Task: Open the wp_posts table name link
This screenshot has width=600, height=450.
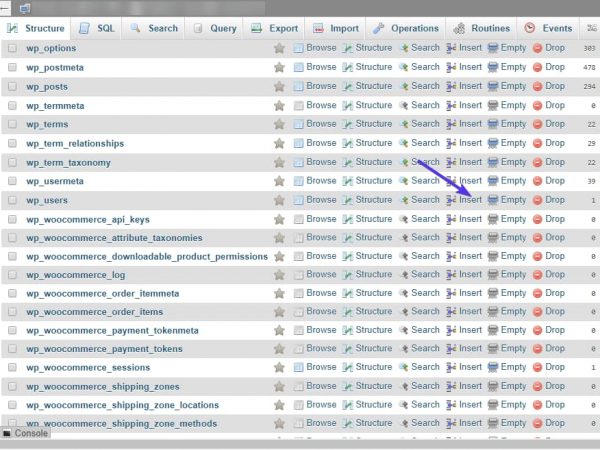Action: click(x=47, y=86)
